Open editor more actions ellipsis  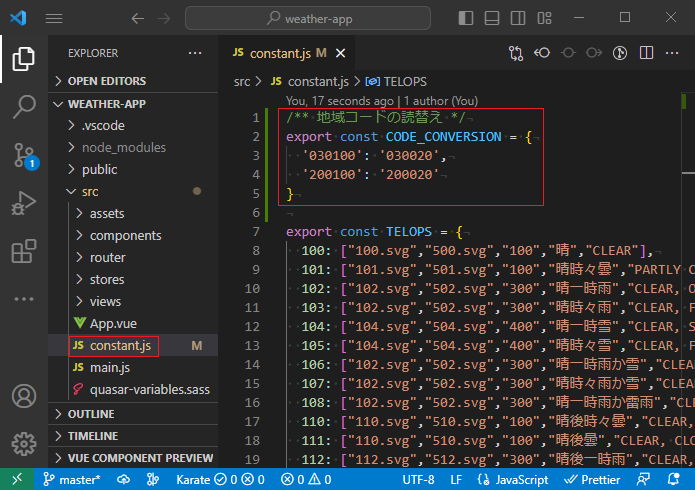(x=672, y=53)
